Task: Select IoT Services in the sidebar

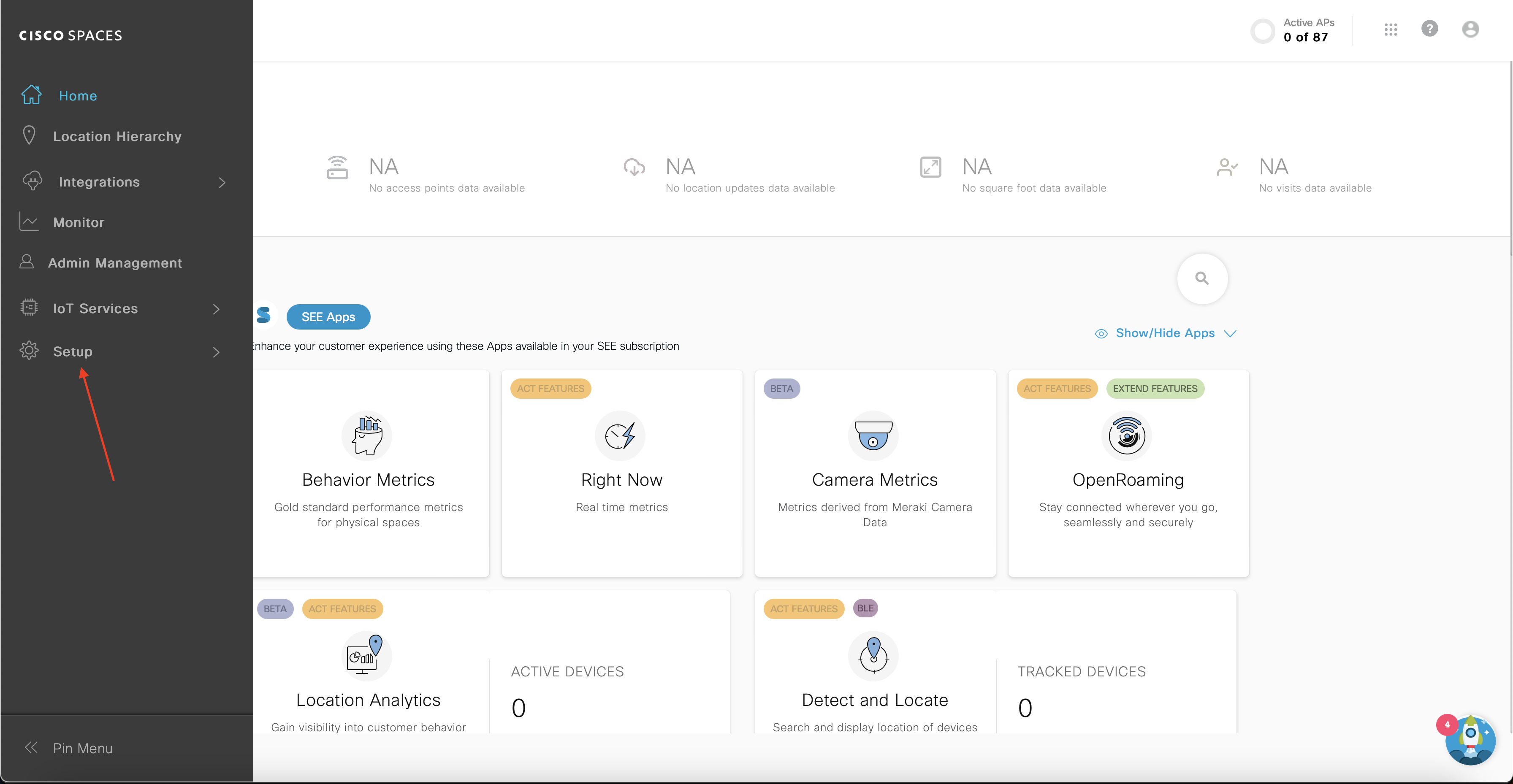Action: coord(95,308)
